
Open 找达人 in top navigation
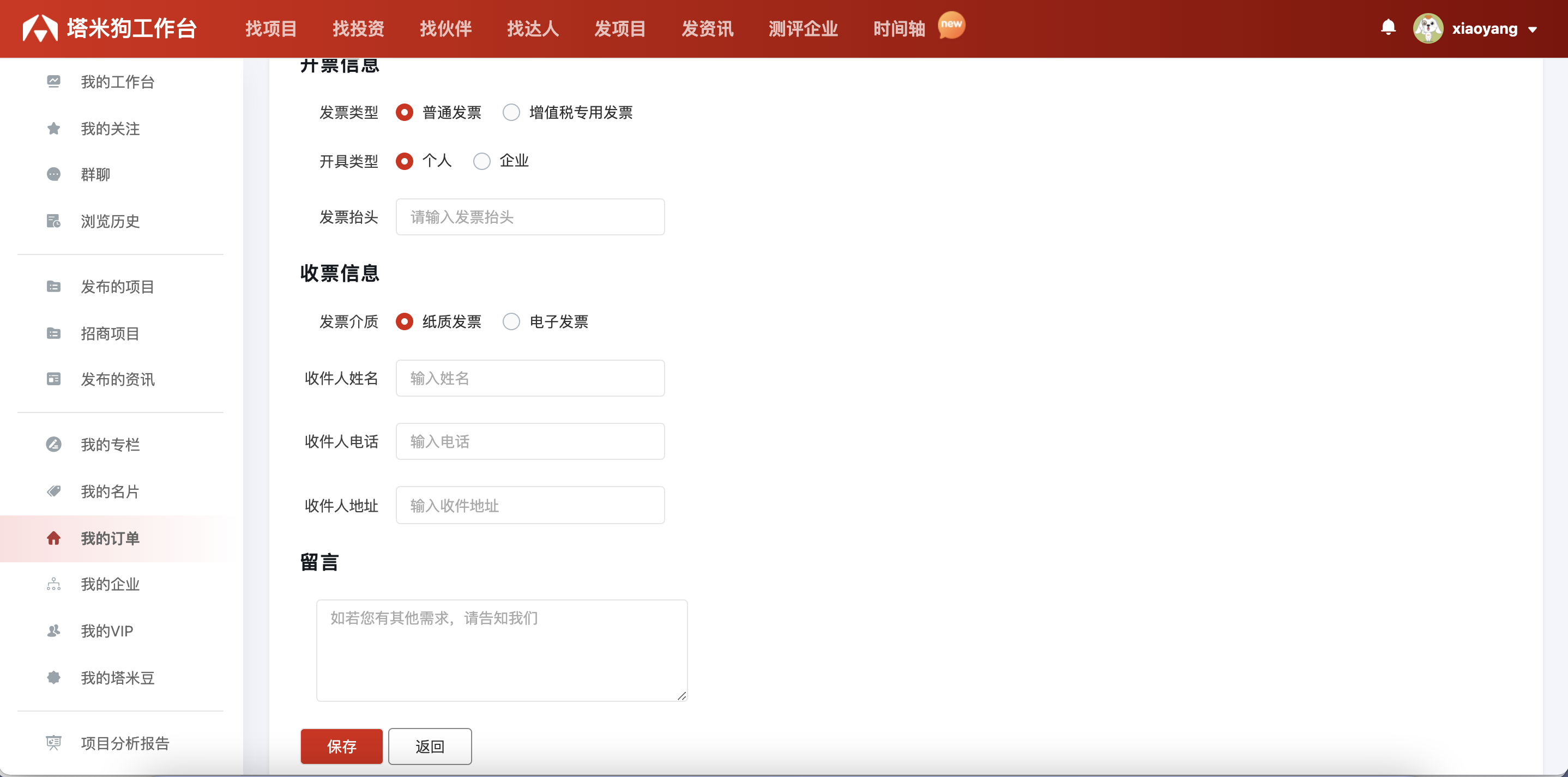click(x=533, y=28)
